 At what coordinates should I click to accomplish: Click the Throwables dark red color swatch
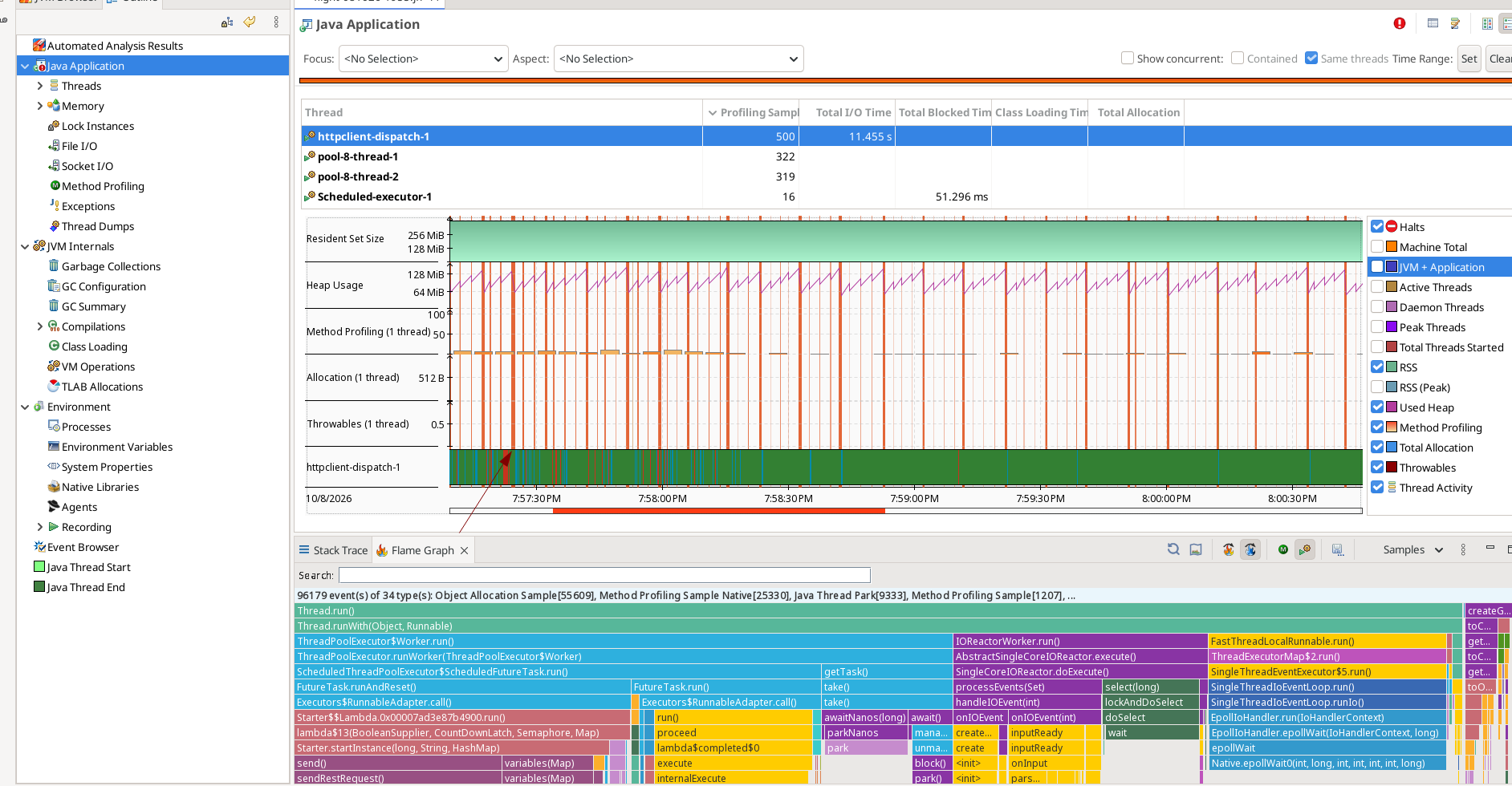tap(1392, 467)
